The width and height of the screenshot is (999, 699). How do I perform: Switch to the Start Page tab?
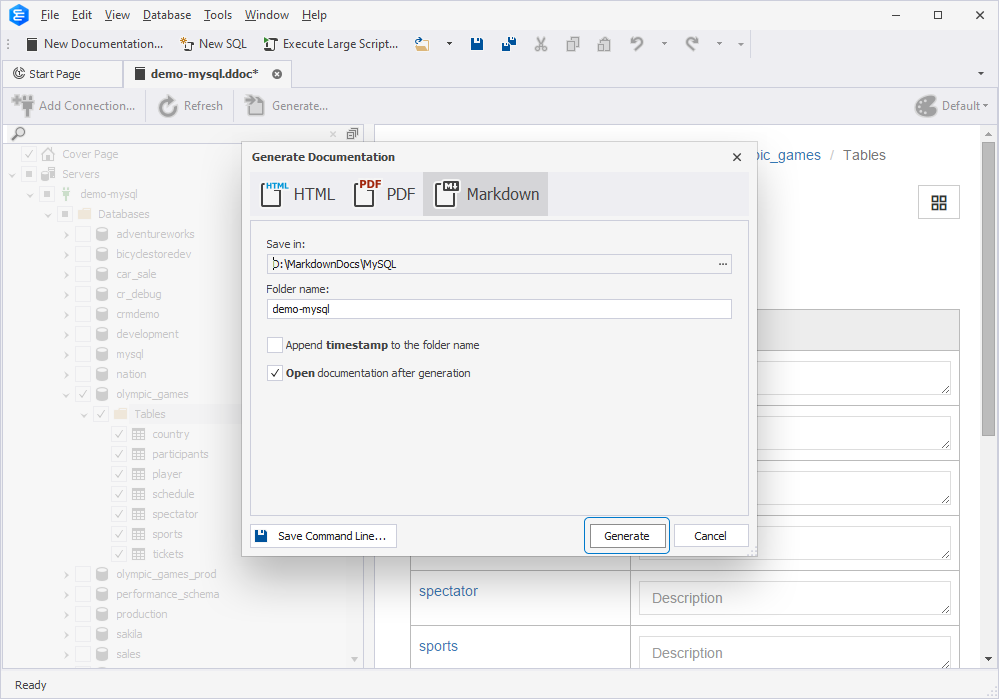tap(54, 74)
